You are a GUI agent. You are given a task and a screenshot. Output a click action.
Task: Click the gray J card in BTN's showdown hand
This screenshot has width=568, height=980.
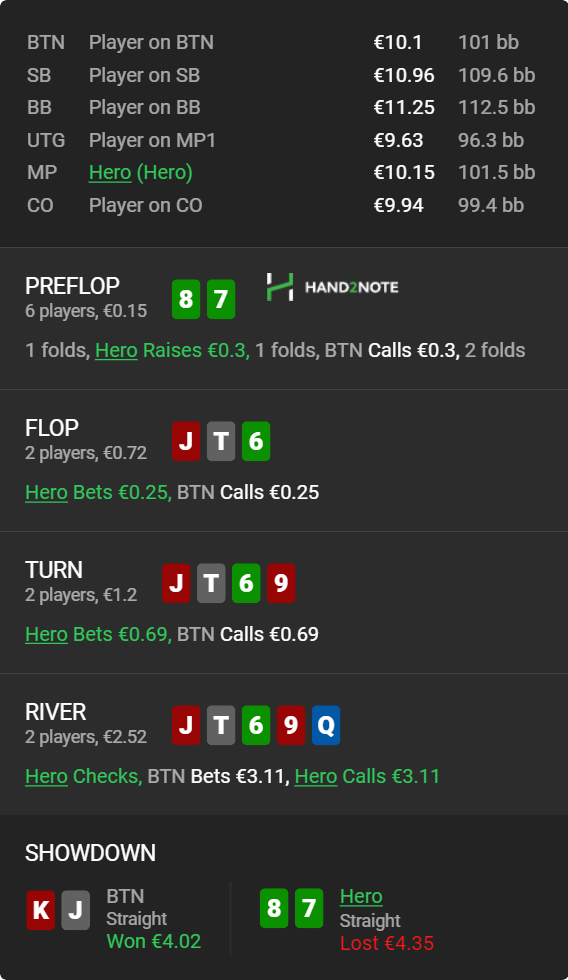pos(76,909)
